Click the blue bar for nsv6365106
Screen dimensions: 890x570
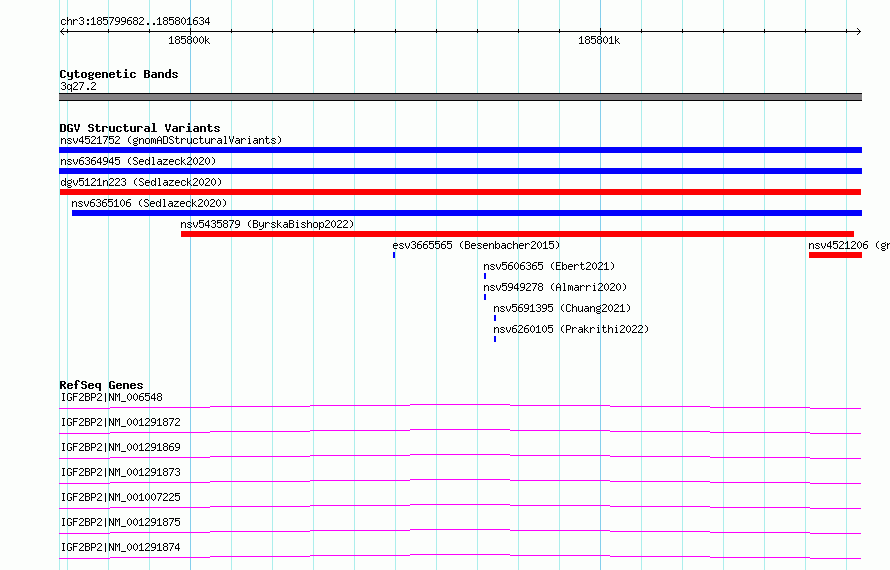coord(467,213)
